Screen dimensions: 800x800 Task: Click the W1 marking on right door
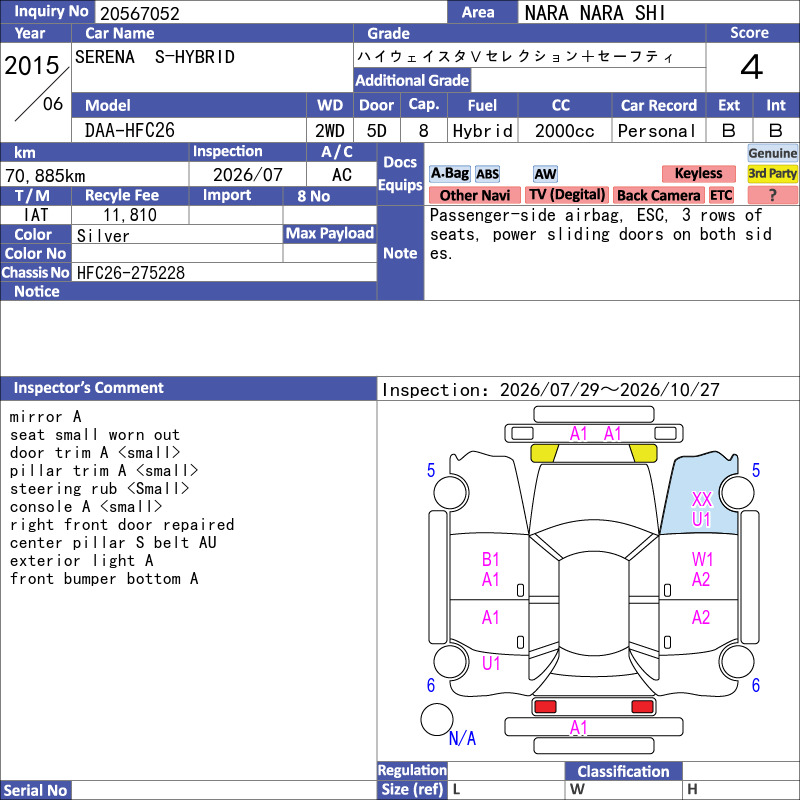click(702, 559)
